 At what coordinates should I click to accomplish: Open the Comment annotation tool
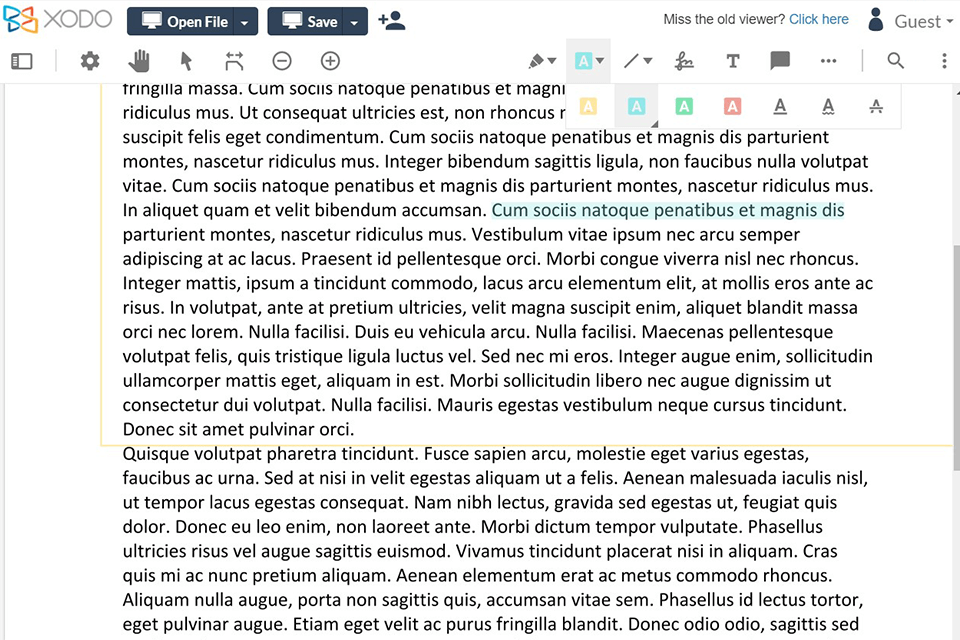781,61
